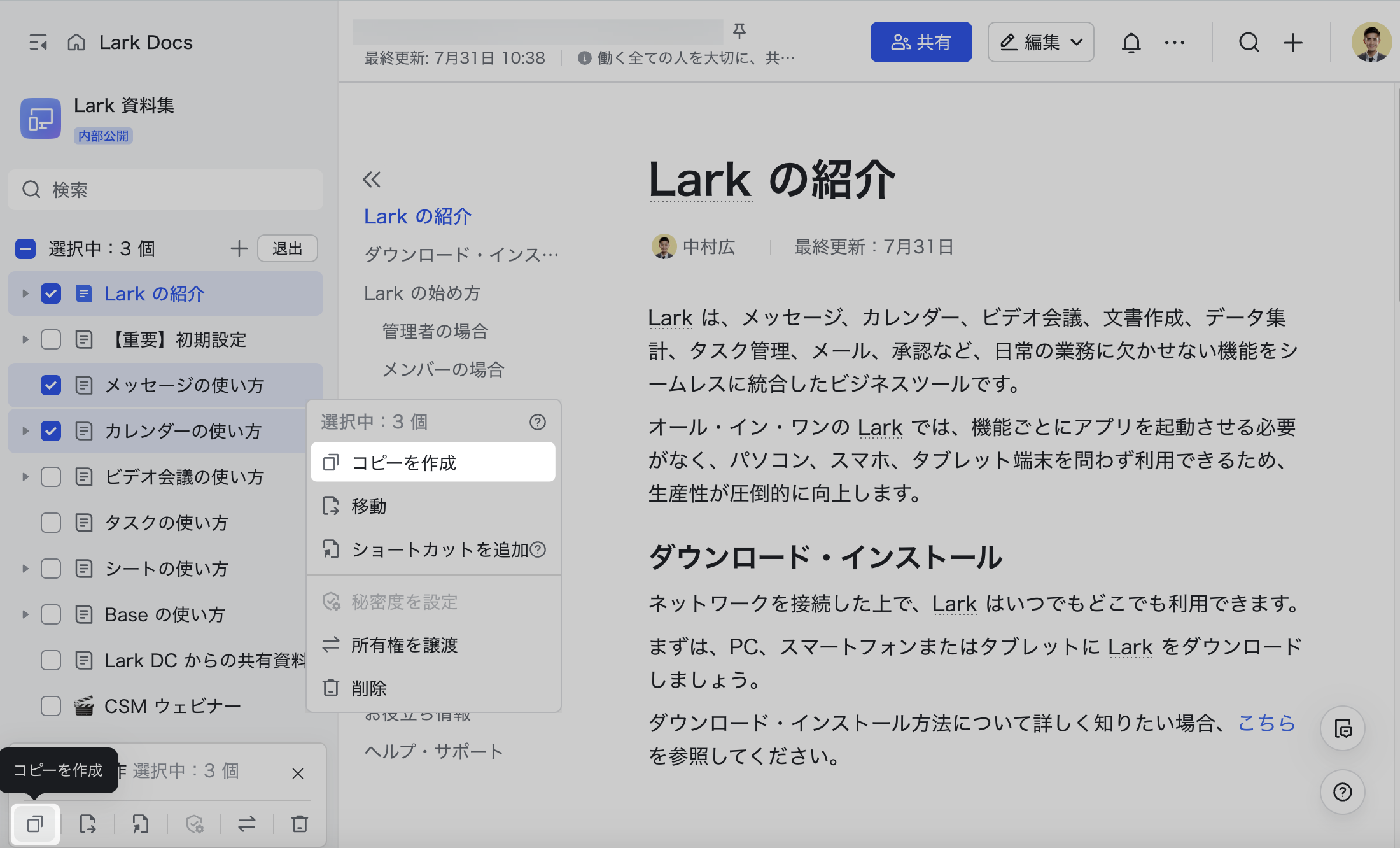Expand the カレンダーの使い方 tree item
The image size is (1400, 848).
(25, 431)
